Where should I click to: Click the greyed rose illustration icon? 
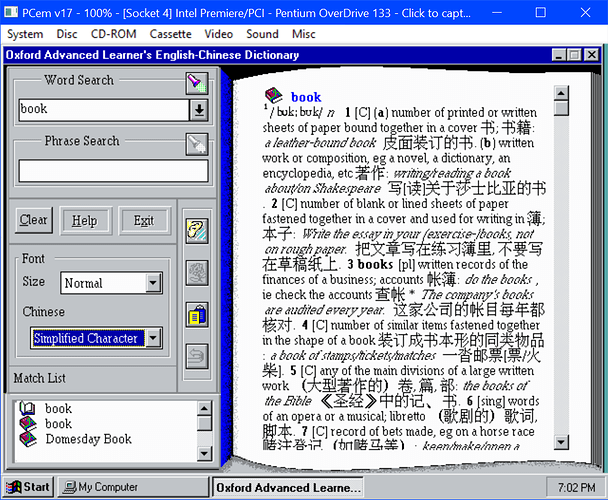pyautogui.click(x=197, y=273)
